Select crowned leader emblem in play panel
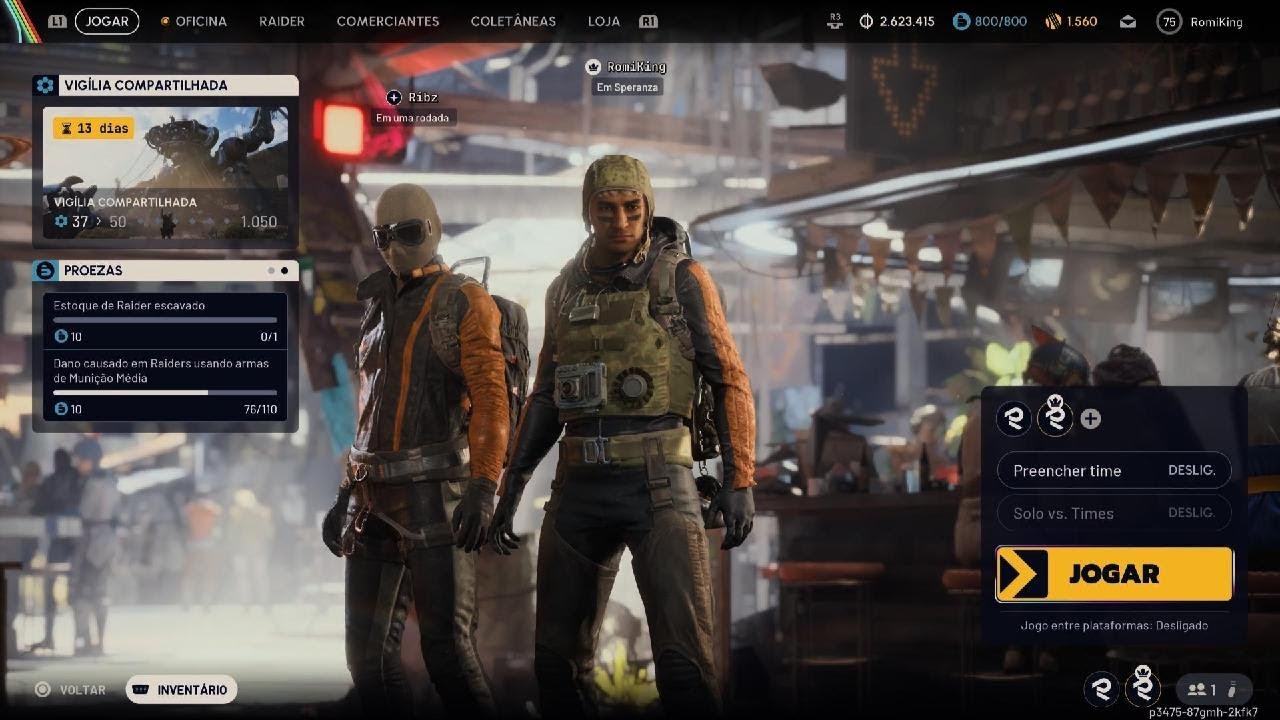This screenshot has height=720, width=1280. click(1055, 417)
